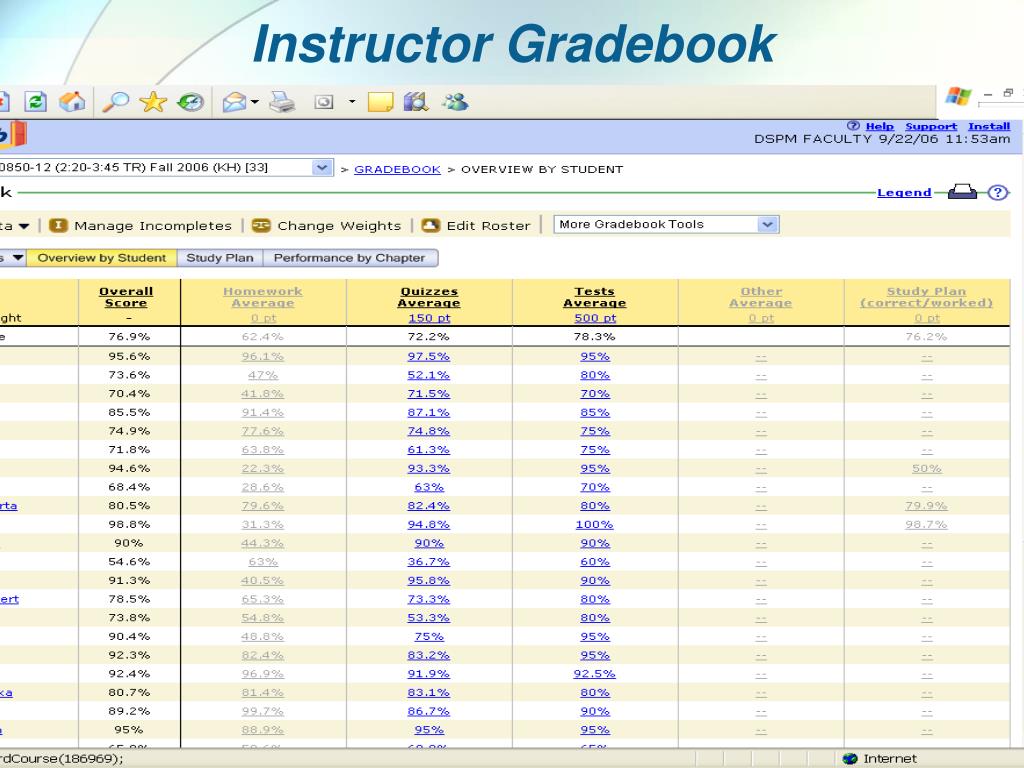Screen dimensions: 1024x768
Task: Switch to Performance by Chapter tab
Action: pyautogui.click(x=349, y=258)
